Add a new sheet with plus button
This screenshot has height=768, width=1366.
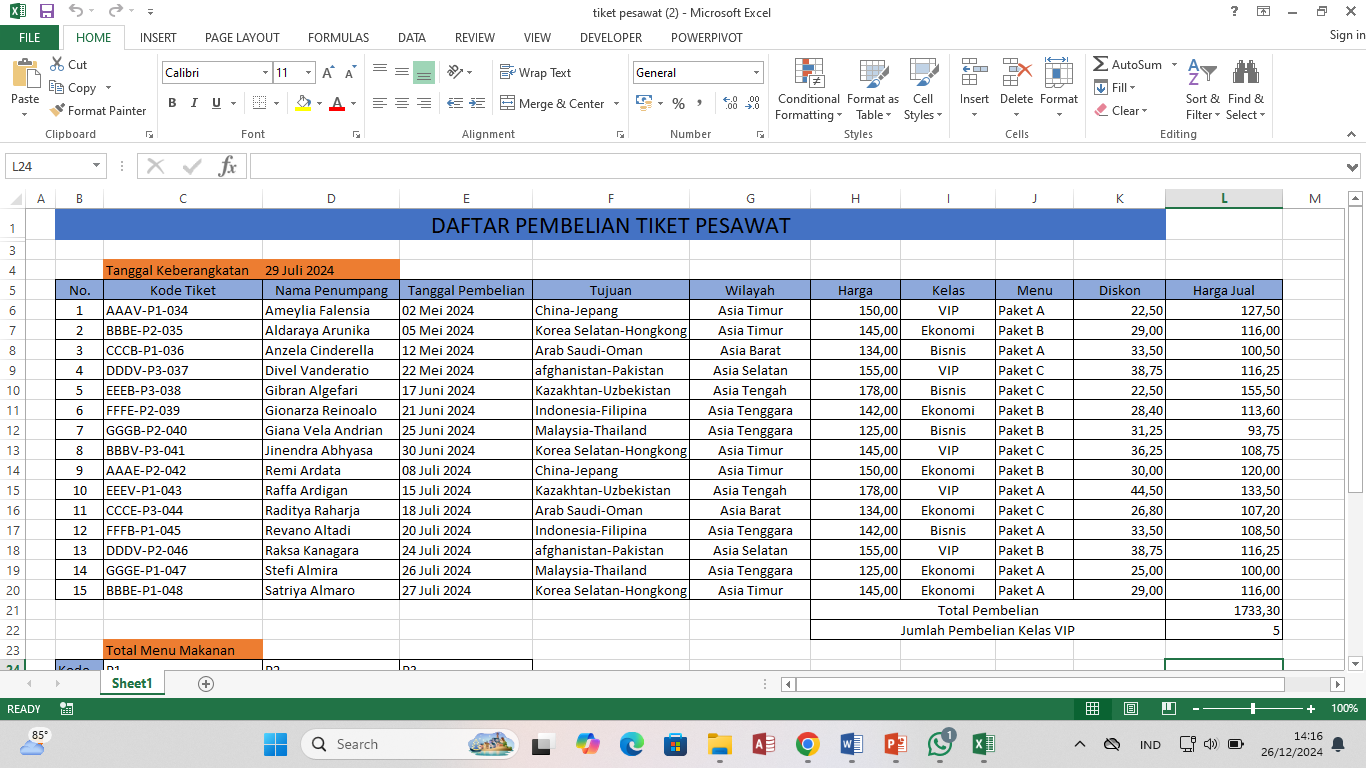point(206,684)
